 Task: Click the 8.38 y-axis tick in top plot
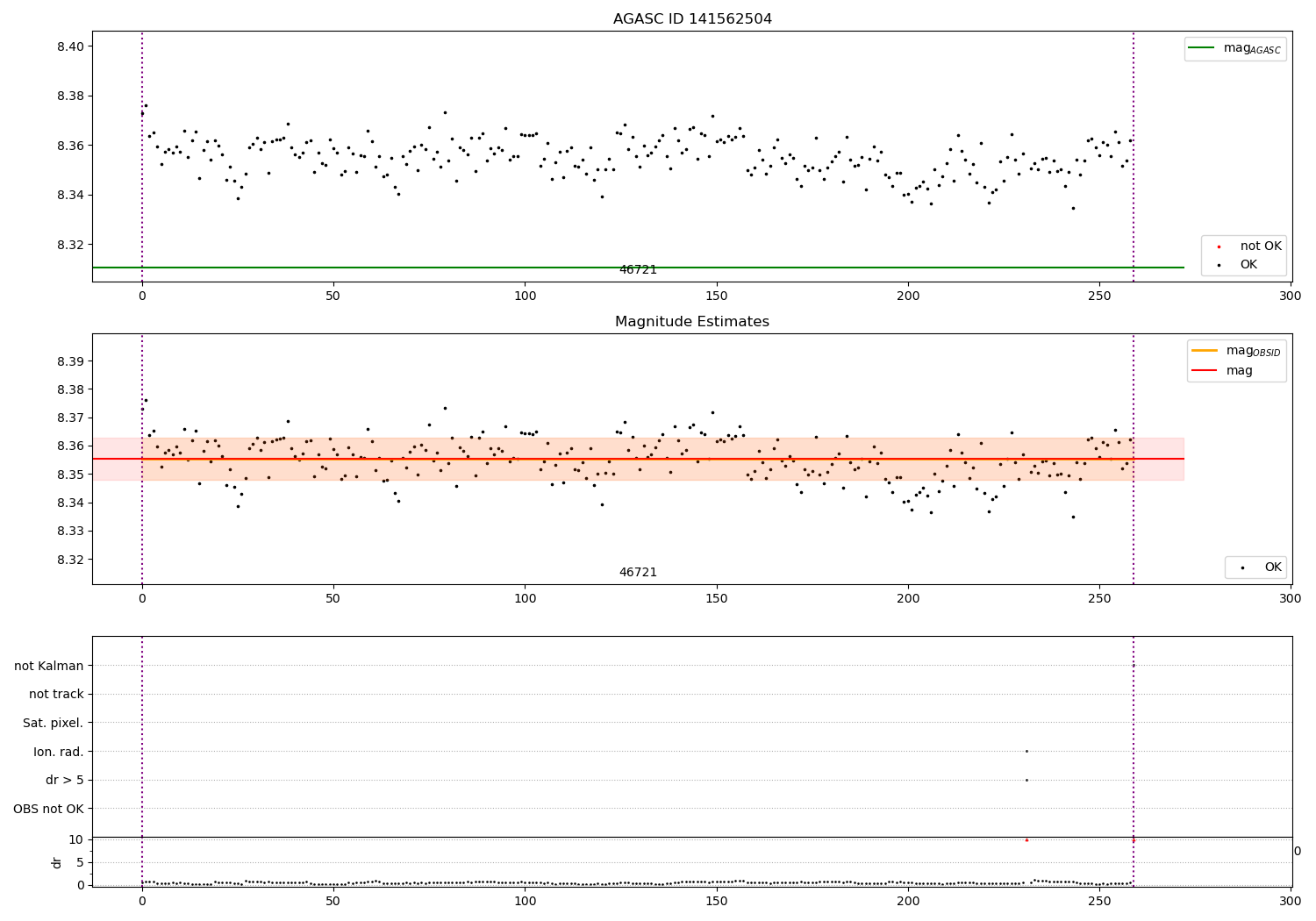pos(70,96)
